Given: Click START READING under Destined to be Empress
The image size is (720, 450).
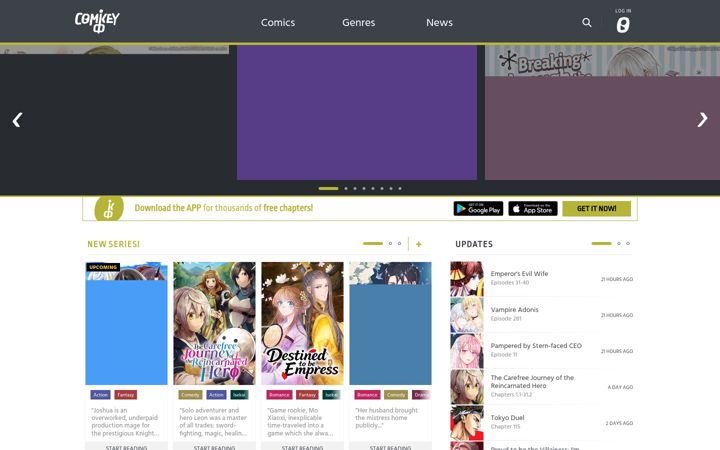Looking at the screenshot, I should 302,447.
